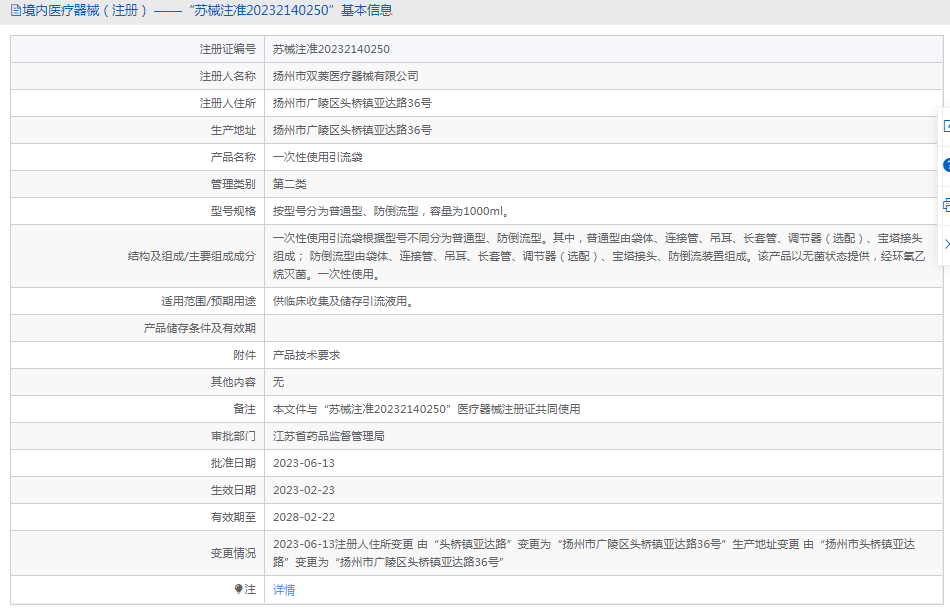Select the 产品技术要求 attachment text

[307, 356]
